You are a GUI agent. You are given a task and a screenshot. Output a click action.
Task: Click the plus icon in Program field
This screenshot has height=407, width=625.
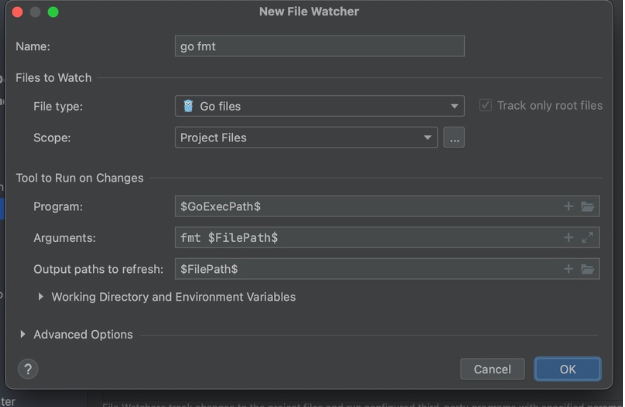coord(569,206)
